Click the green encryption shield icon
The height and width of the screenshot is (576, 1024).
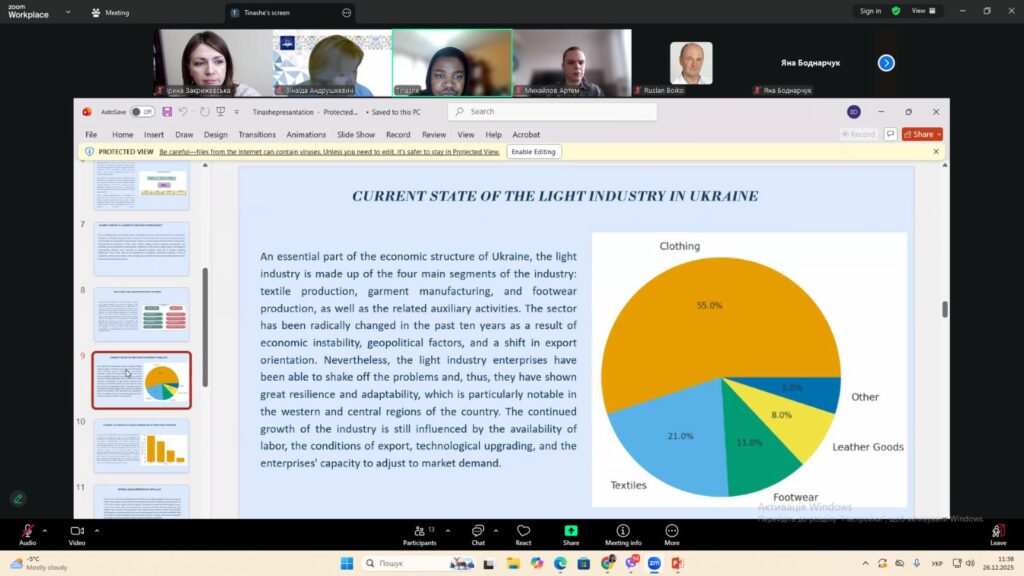pyautogui.click(x=896, y=11)
